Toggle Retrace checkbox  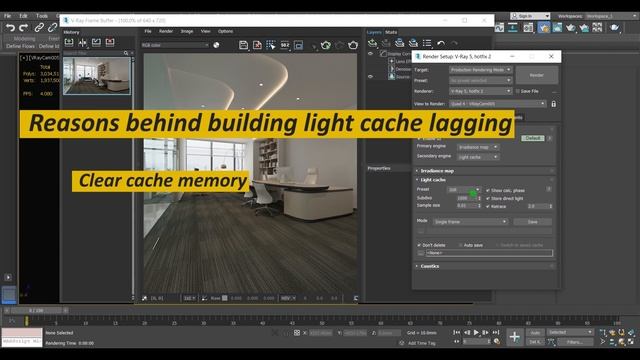pyautogui.click(x=488, y=207)
